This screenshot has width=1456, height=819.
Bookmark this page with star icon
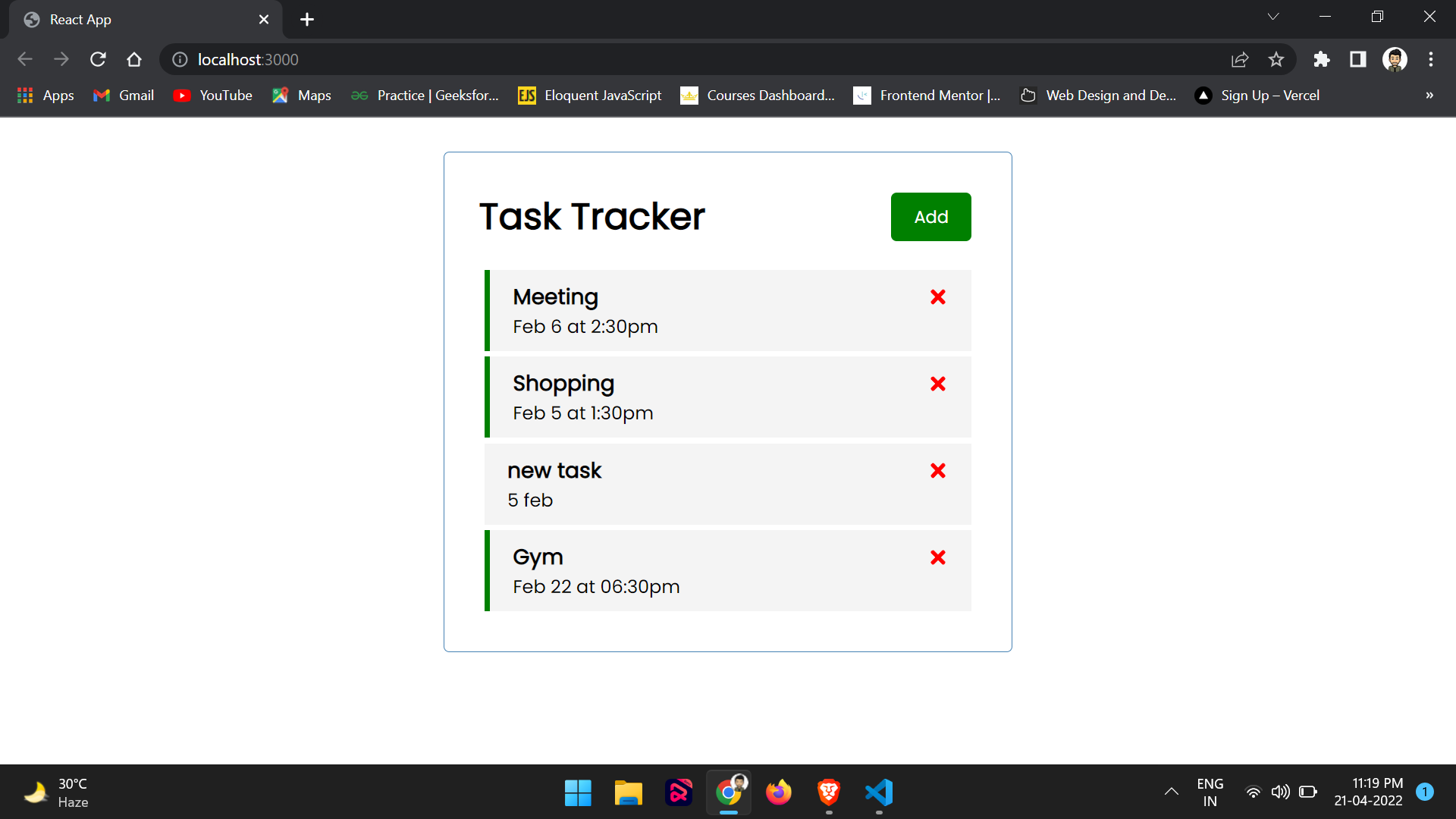(1276, 59)
